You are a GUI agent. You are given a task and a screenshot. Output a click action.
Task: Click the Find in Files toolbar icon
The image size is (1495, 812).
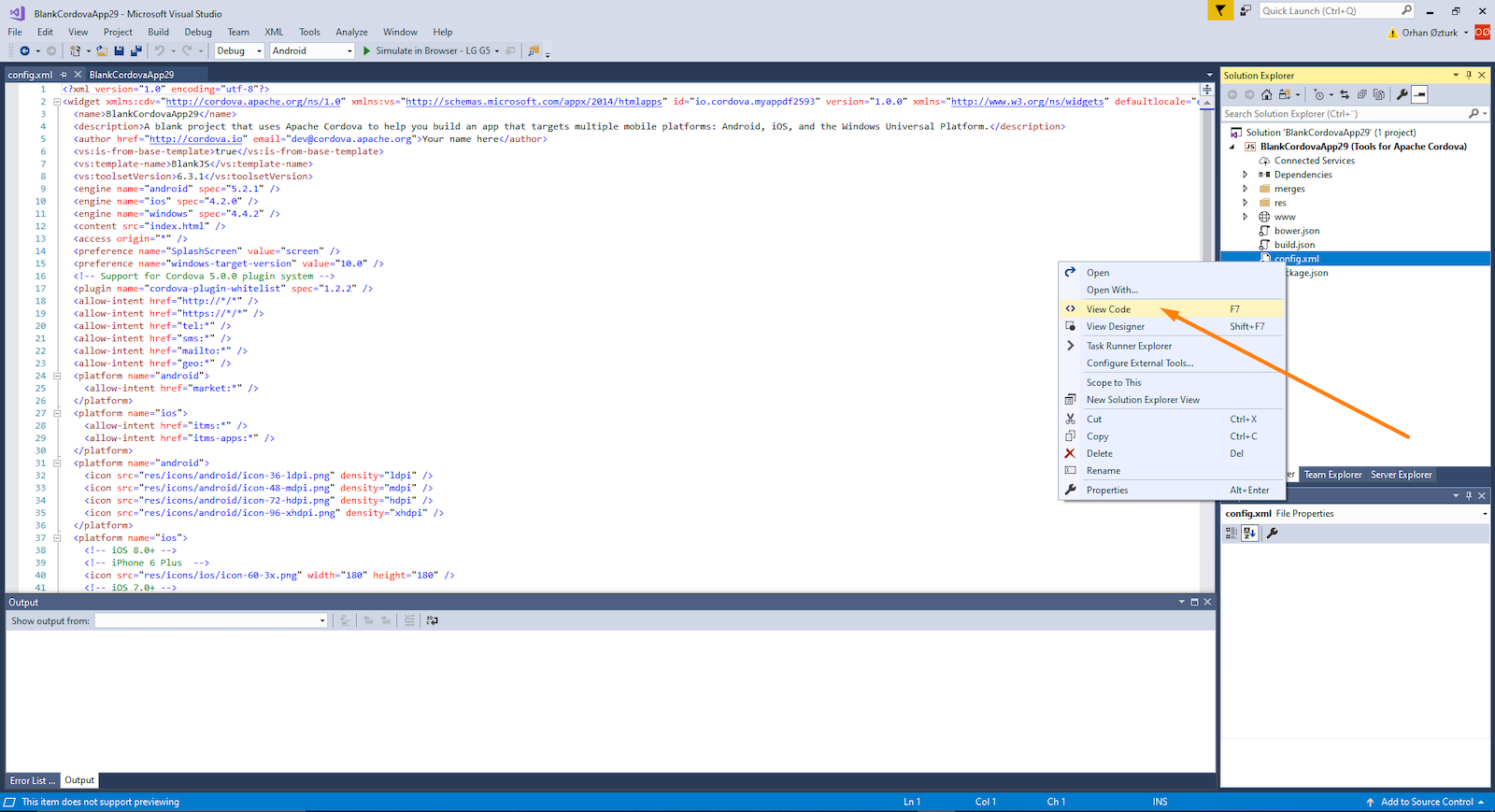click(534, 50)
